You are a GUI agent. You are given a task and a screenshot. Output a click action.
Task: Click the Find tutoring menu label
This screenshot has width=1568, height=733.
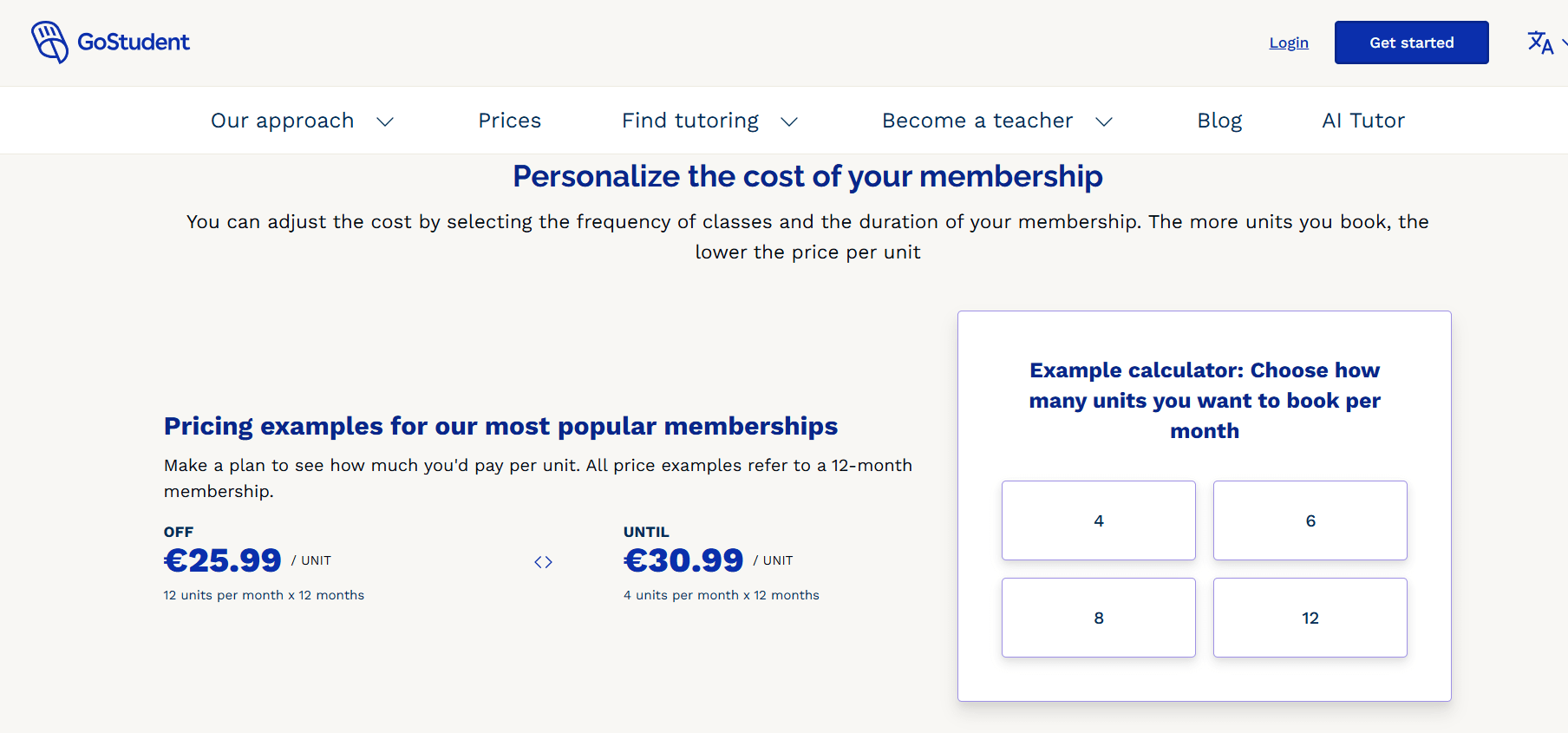coord(690,121)
